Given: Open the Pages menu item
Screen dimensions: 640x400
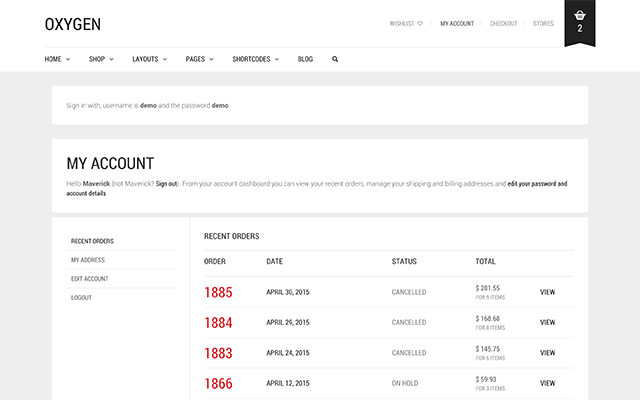Looking at the screenshot, I should [195, 59].
